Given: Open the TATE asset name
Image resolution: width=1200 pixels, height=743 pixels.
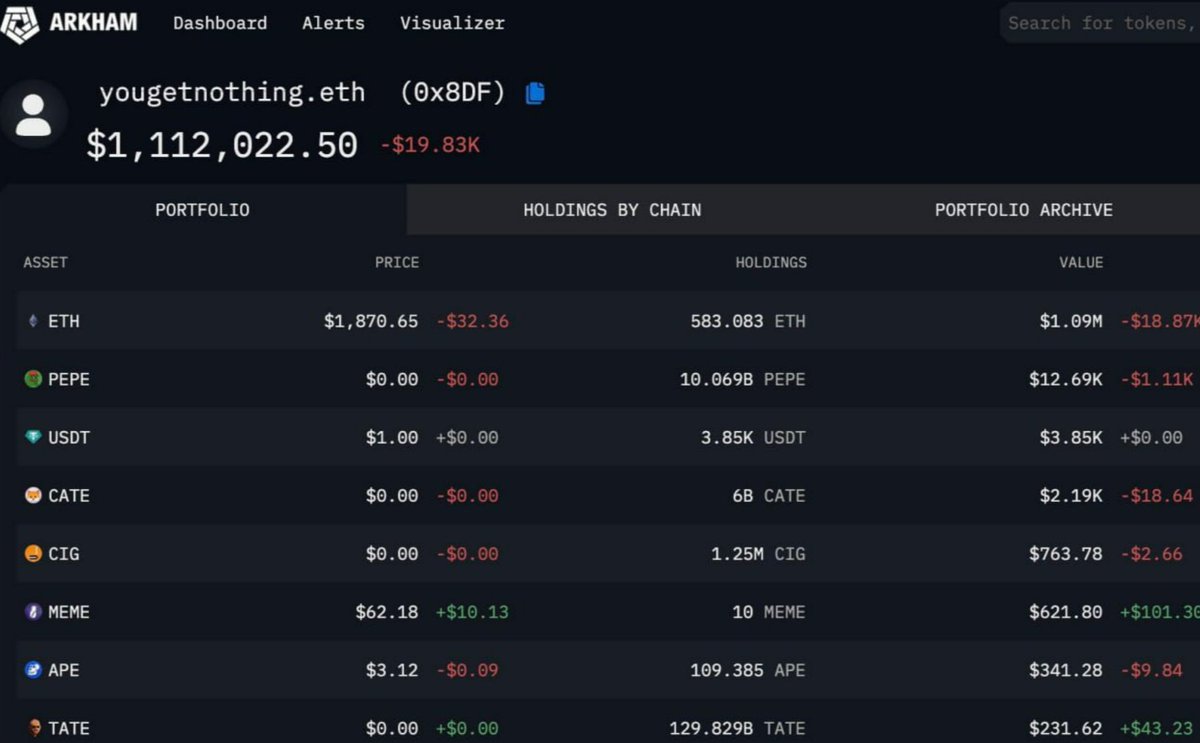Looking at the screenshot, I should [69, 728].
